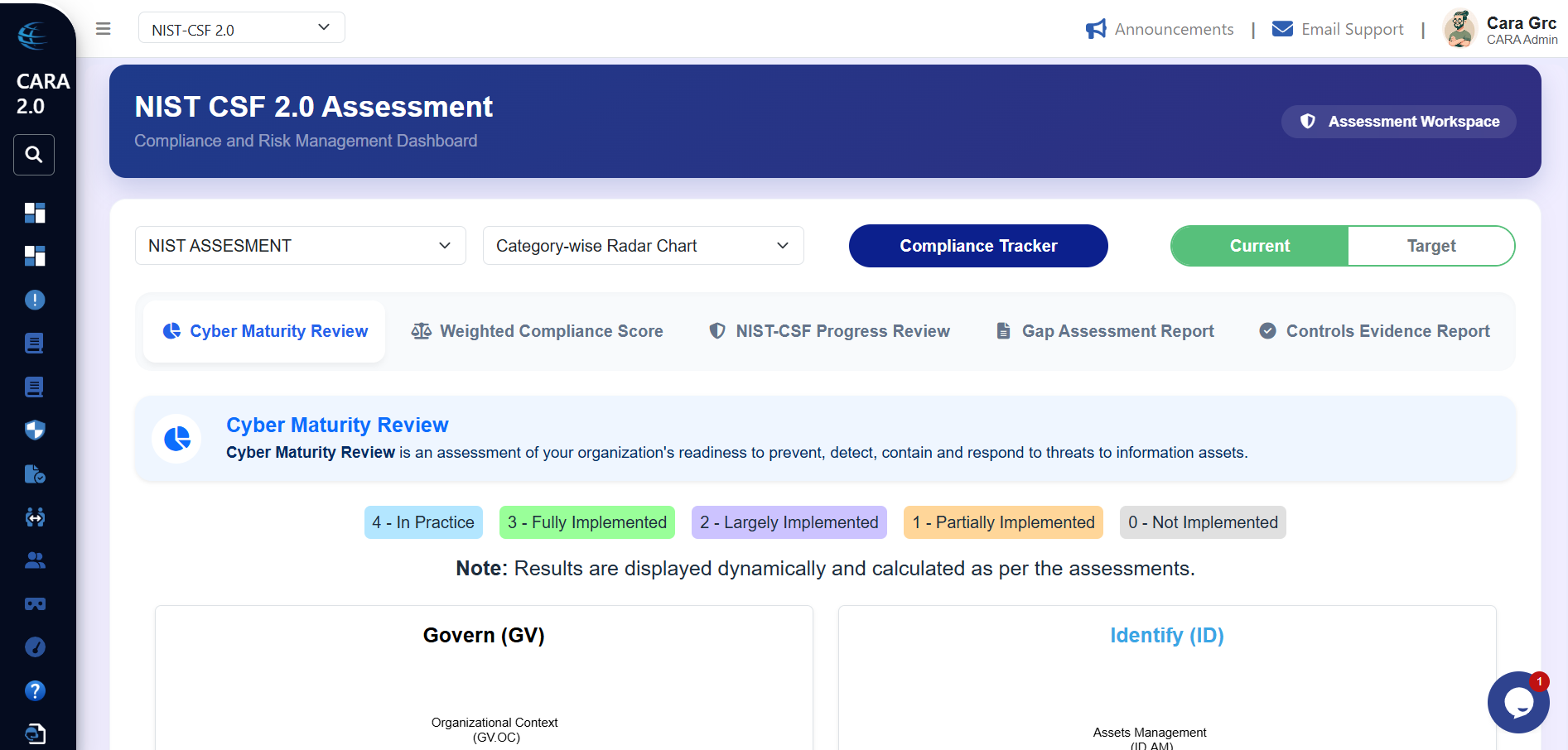Click the Email Support envelope icon
Screen dimensions: 1568x750
point(1282,29)
